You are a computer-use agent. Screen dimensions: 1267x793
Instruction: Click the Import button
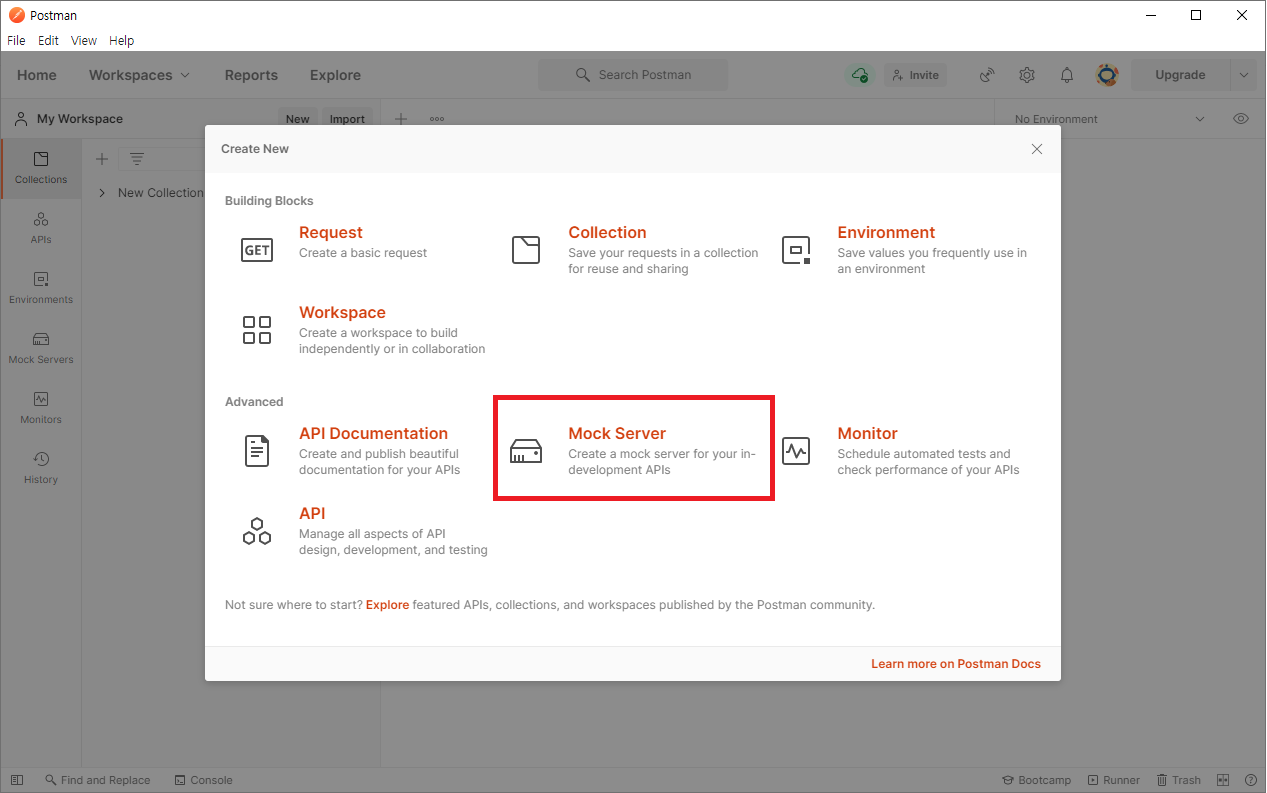pyautogui.click(x=347, y=119)
